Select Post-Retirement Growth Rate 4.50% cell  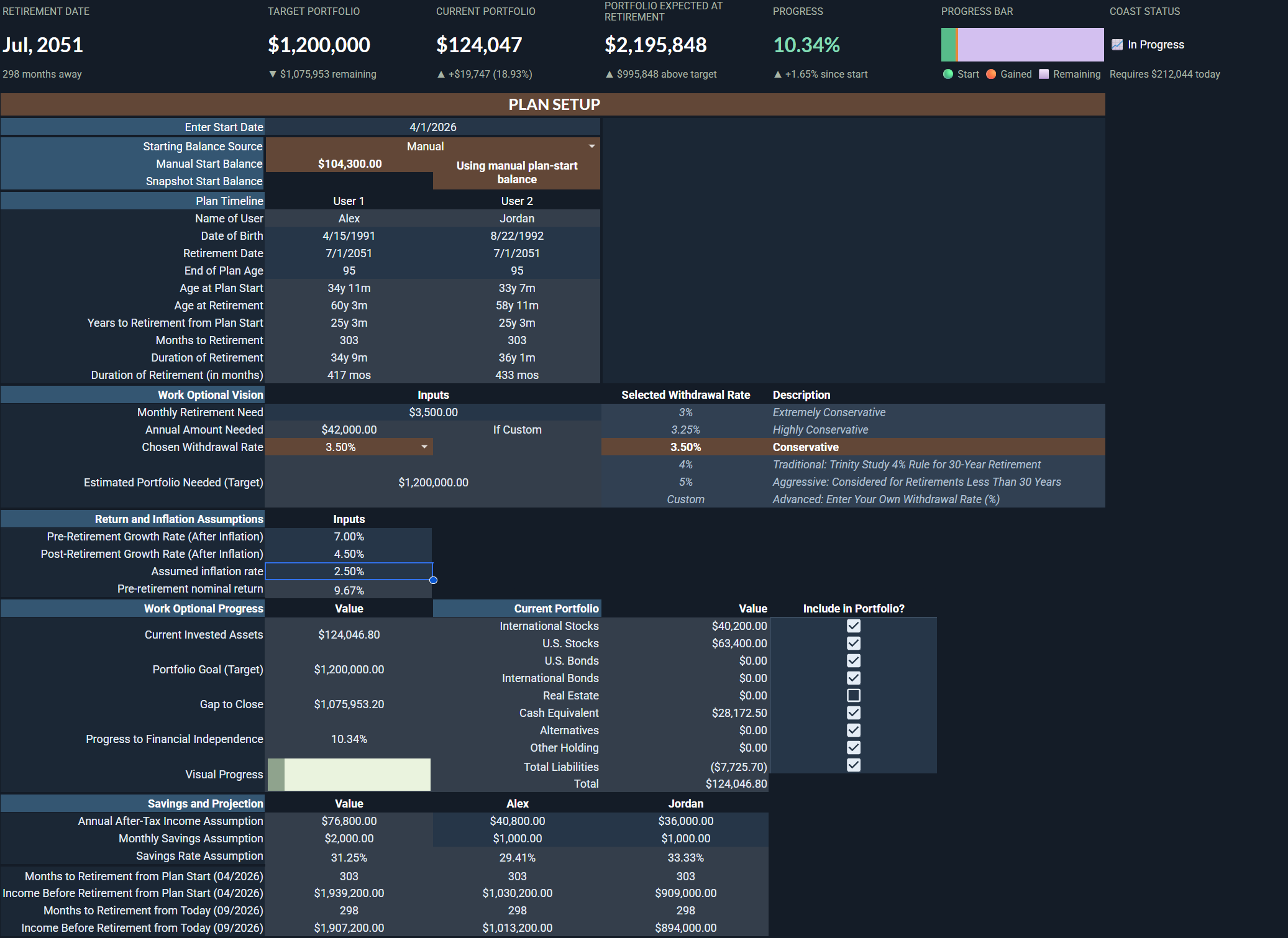(349, 553)
